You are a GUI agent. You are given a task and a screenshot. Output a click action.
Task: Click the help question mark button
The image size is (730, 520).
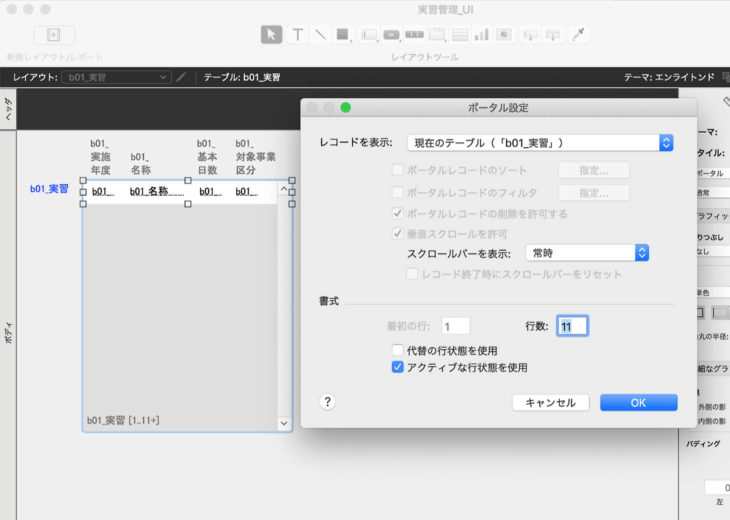click(x=327, y=401)
